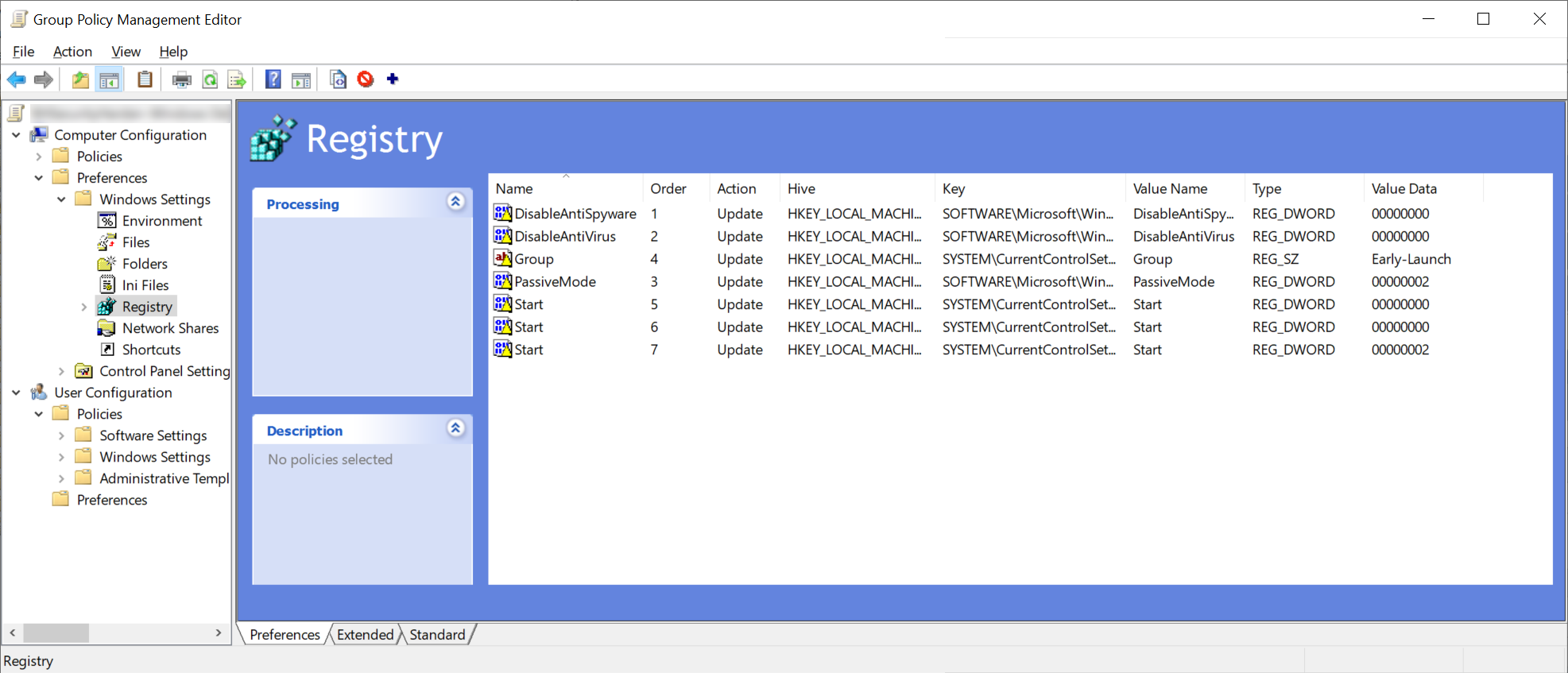1568x673 pixels.
Task: Collapse the User Configuration node
Action: tap(16, 393)
